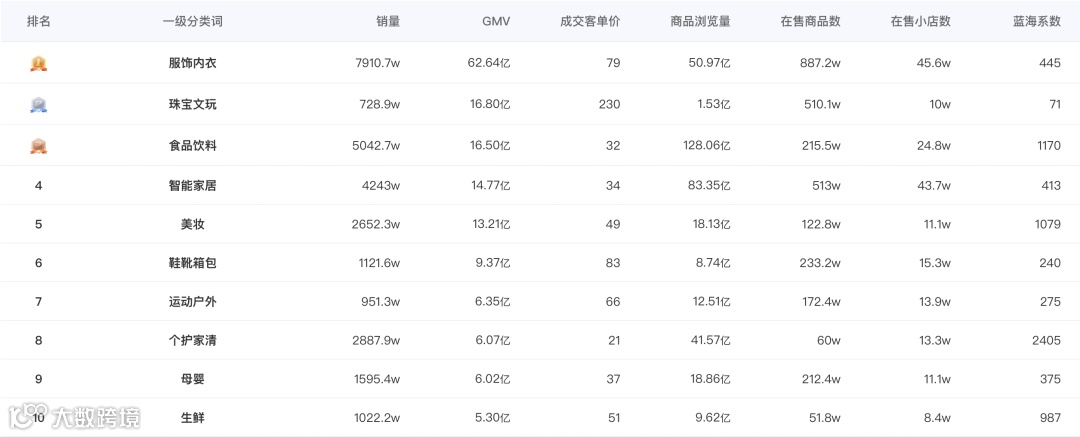
Task: Open the 珠宝文玩 category
Action: coord(192,104)
